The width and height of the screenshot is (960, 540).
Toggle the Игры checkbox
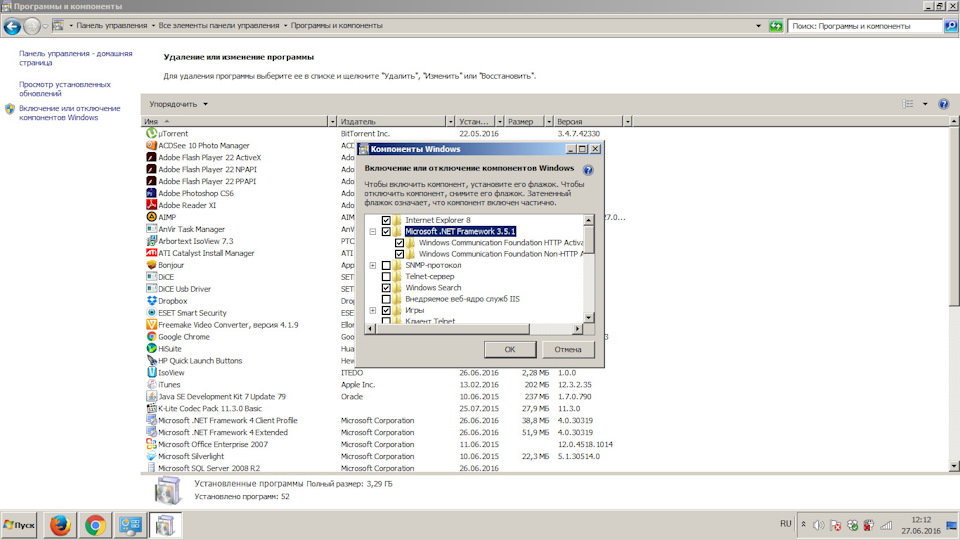point(386,310)
